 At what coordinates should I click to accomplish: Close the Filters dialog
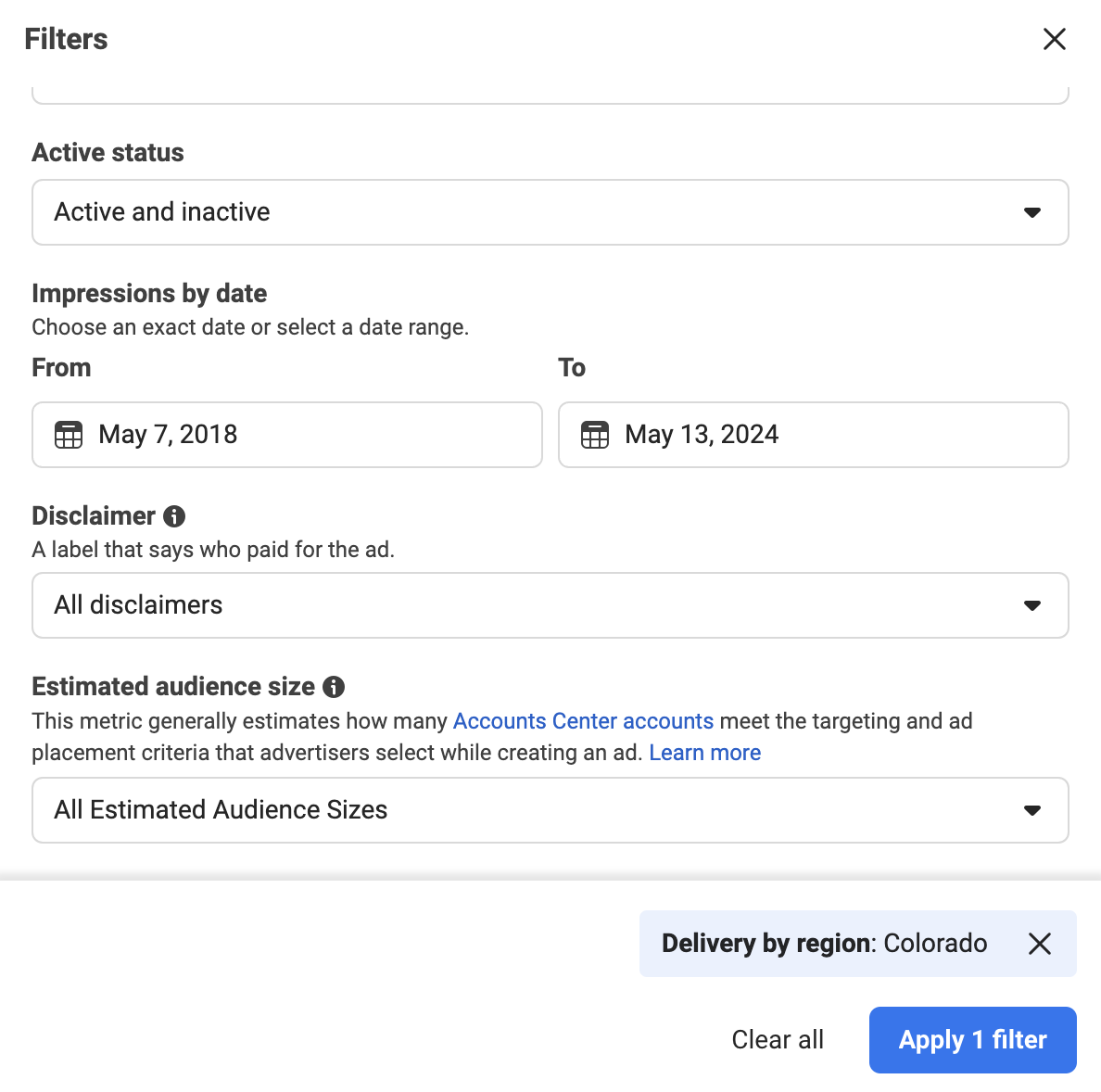point(1054,39)
